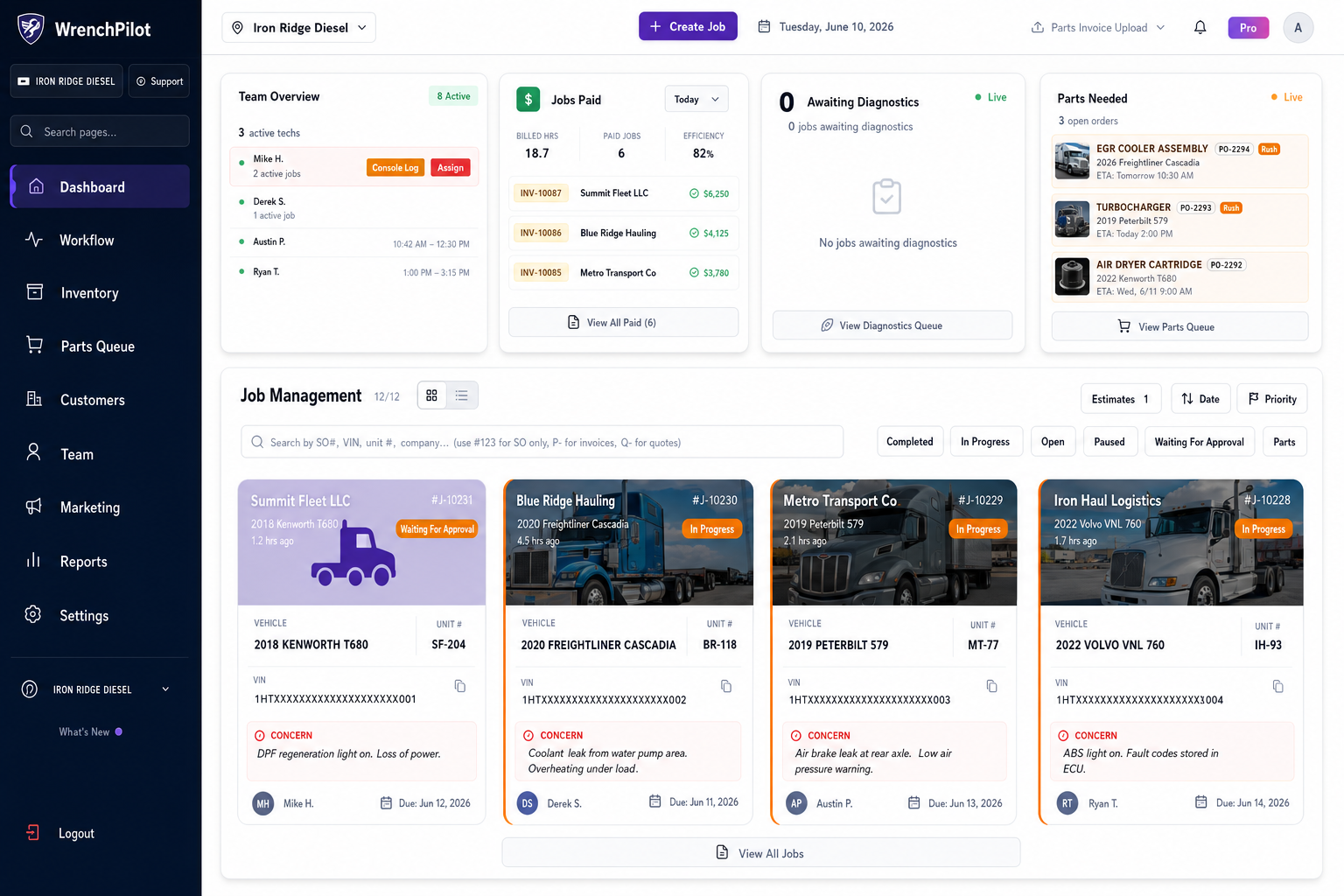
Task: Toggle In Progress status filter
Action: 984,442
